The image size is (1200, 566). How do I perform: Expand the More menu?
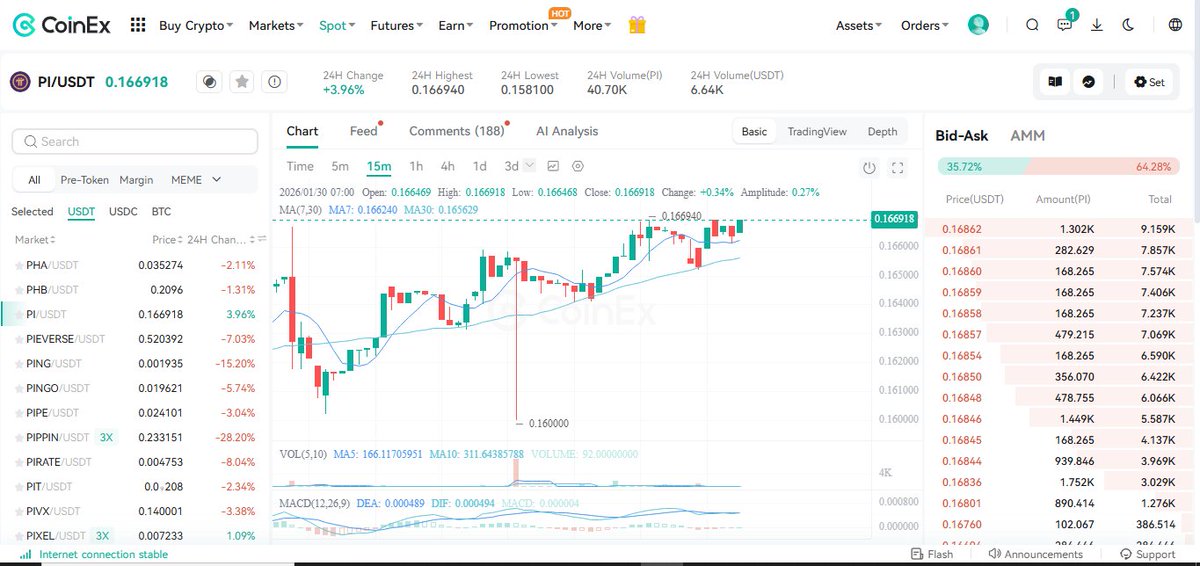(x=592, y=25)
